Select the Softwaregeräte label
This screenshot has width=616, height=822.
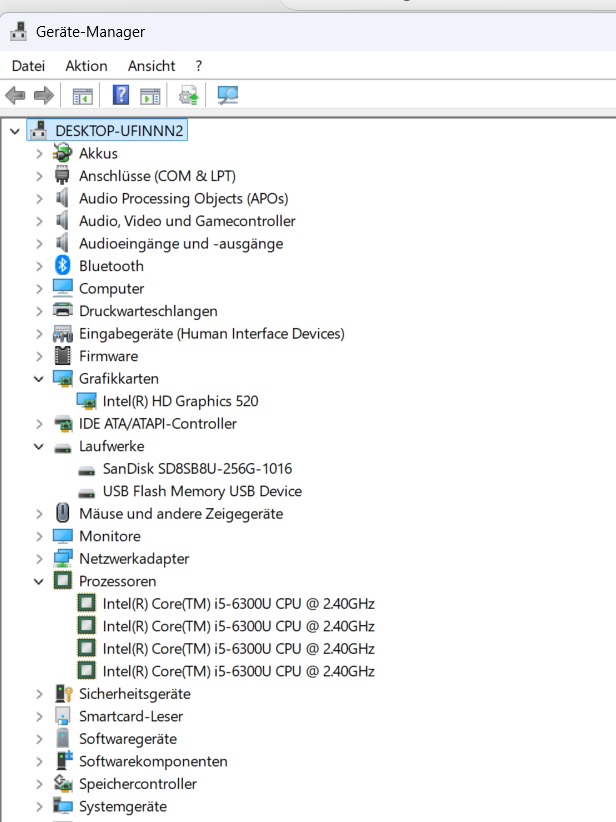(x=128, y=739)
